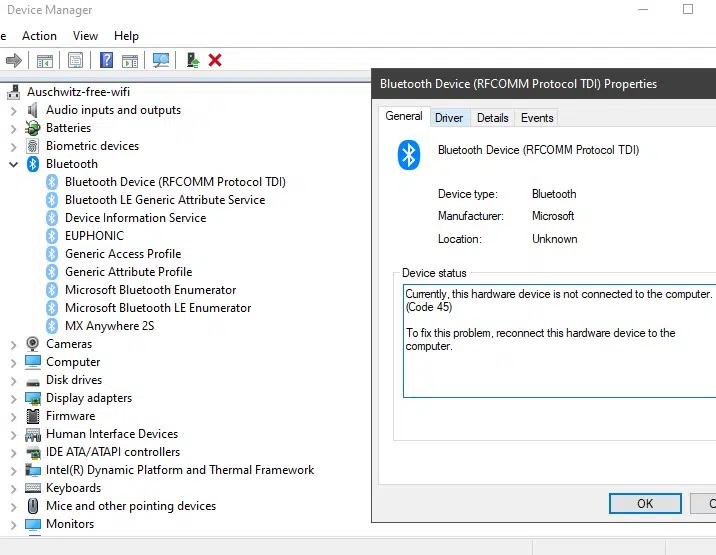Click the blue Help question mark icon
The height and width of the screenshot is (555, 716).
(106, 60)
